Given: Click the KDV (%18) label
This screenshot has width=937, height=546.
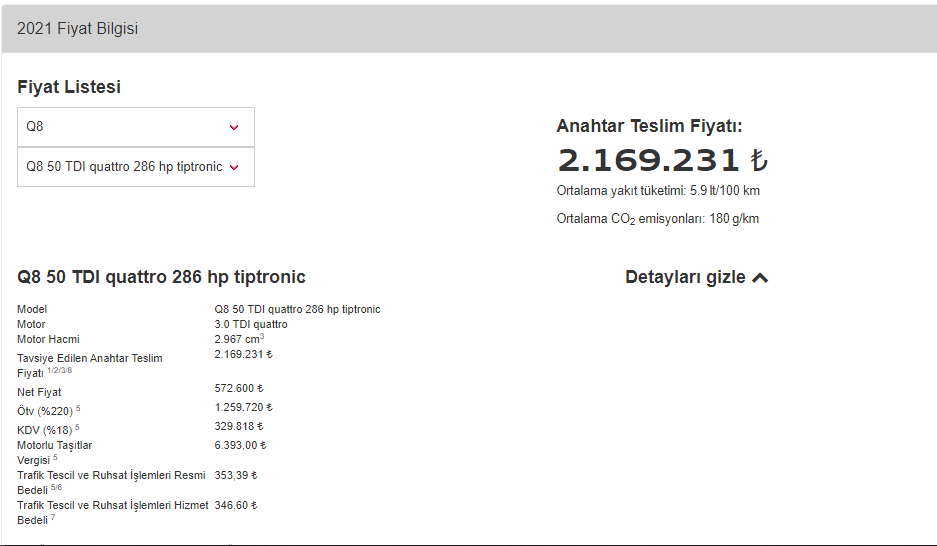Looking at the screenshot, I should (48, 430).
